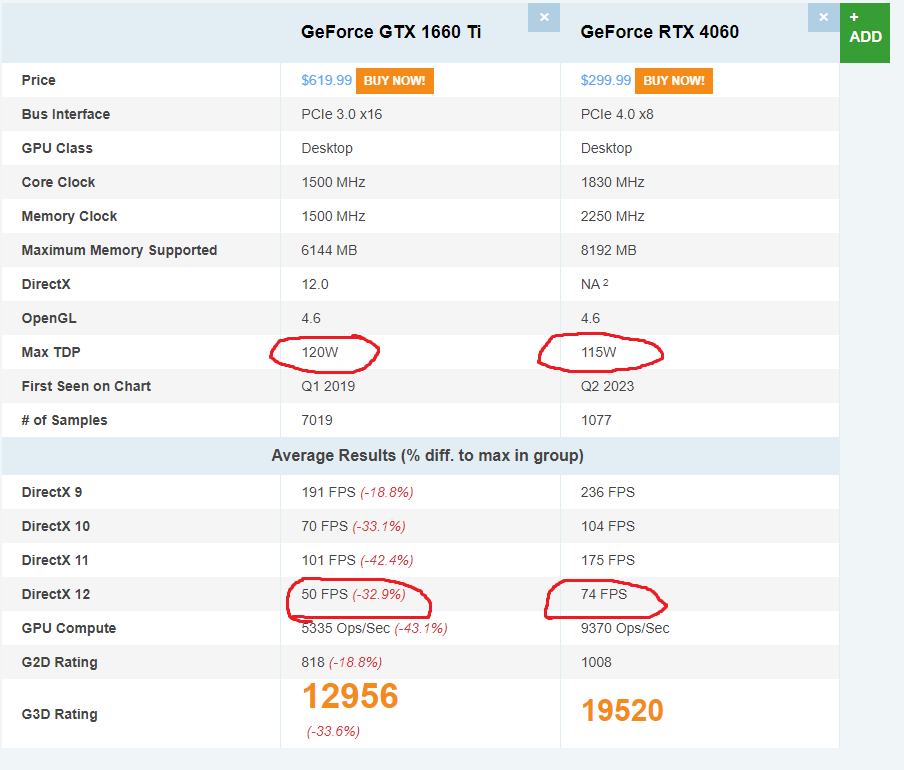Click the GPU Class row label

[57, 148]
